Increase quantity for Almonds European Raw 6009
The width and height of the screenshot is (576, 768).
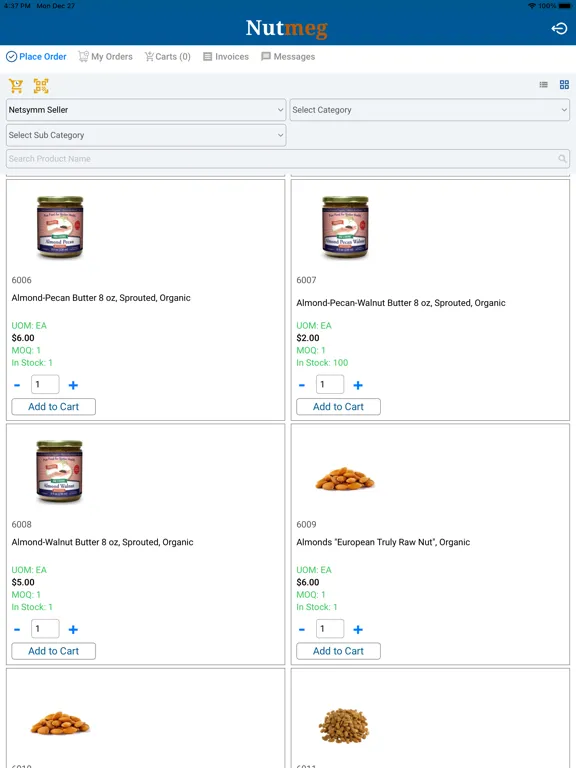point(358,629)
